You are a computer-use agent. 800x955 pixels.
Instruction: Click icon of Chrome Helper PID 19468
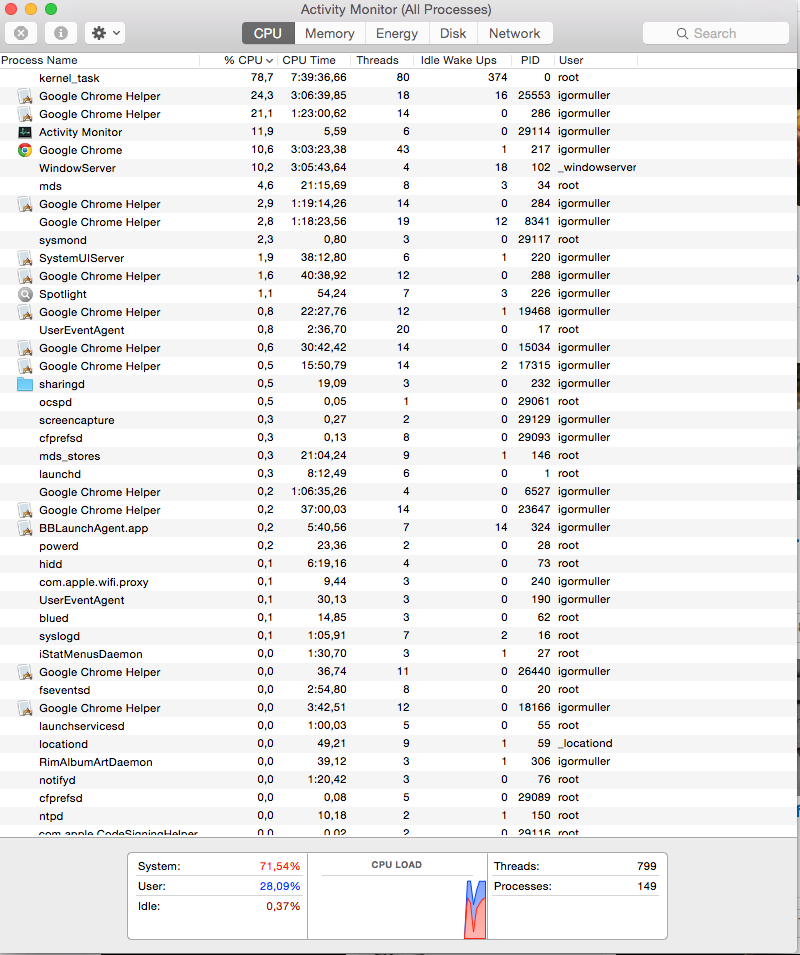[x=25, y=312]
